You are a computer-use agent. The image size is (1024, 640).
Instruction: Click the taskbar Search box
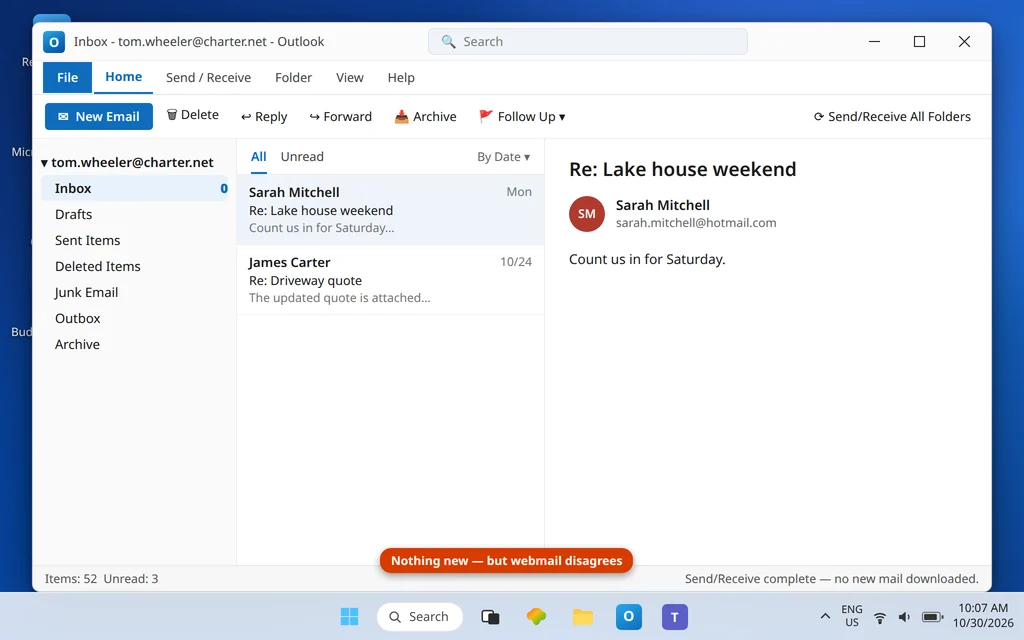420,616
